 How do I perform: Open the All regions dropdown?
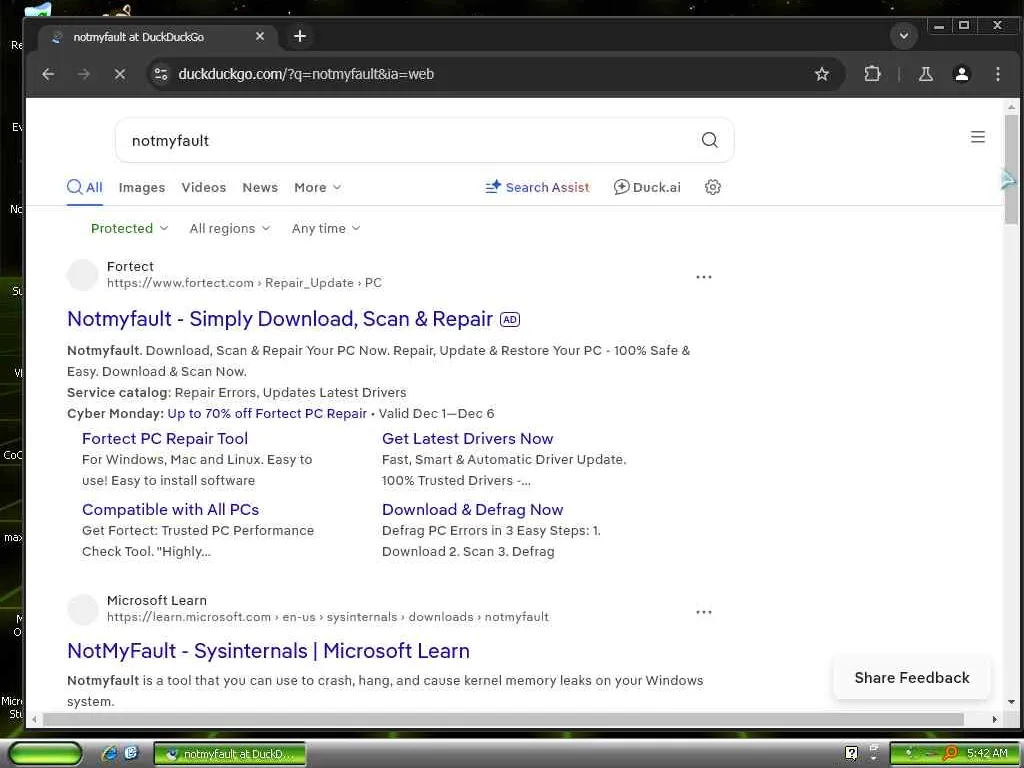click(x=229, y=229)
